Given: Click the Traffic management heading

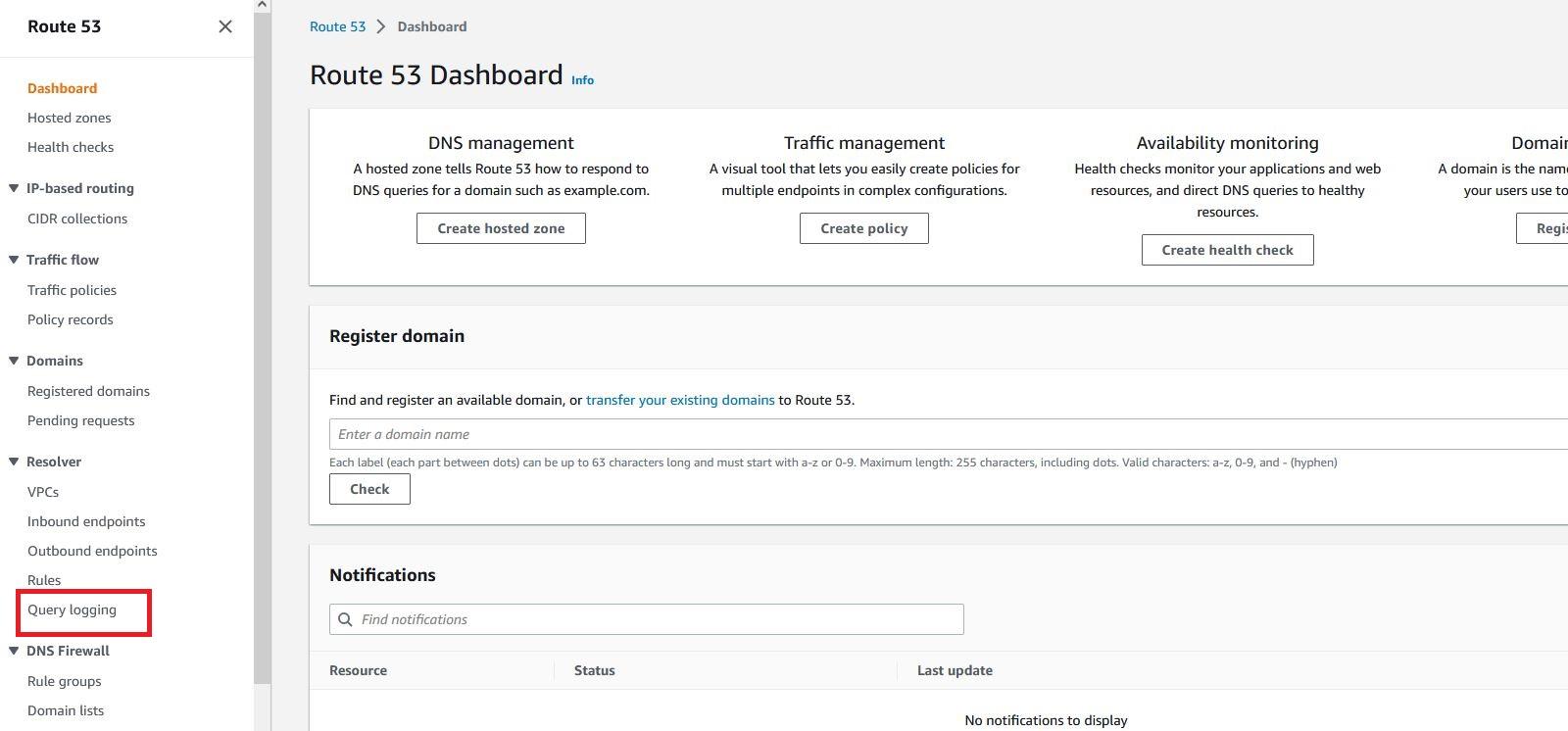Looking at the screenshot, I should [864, 143].
